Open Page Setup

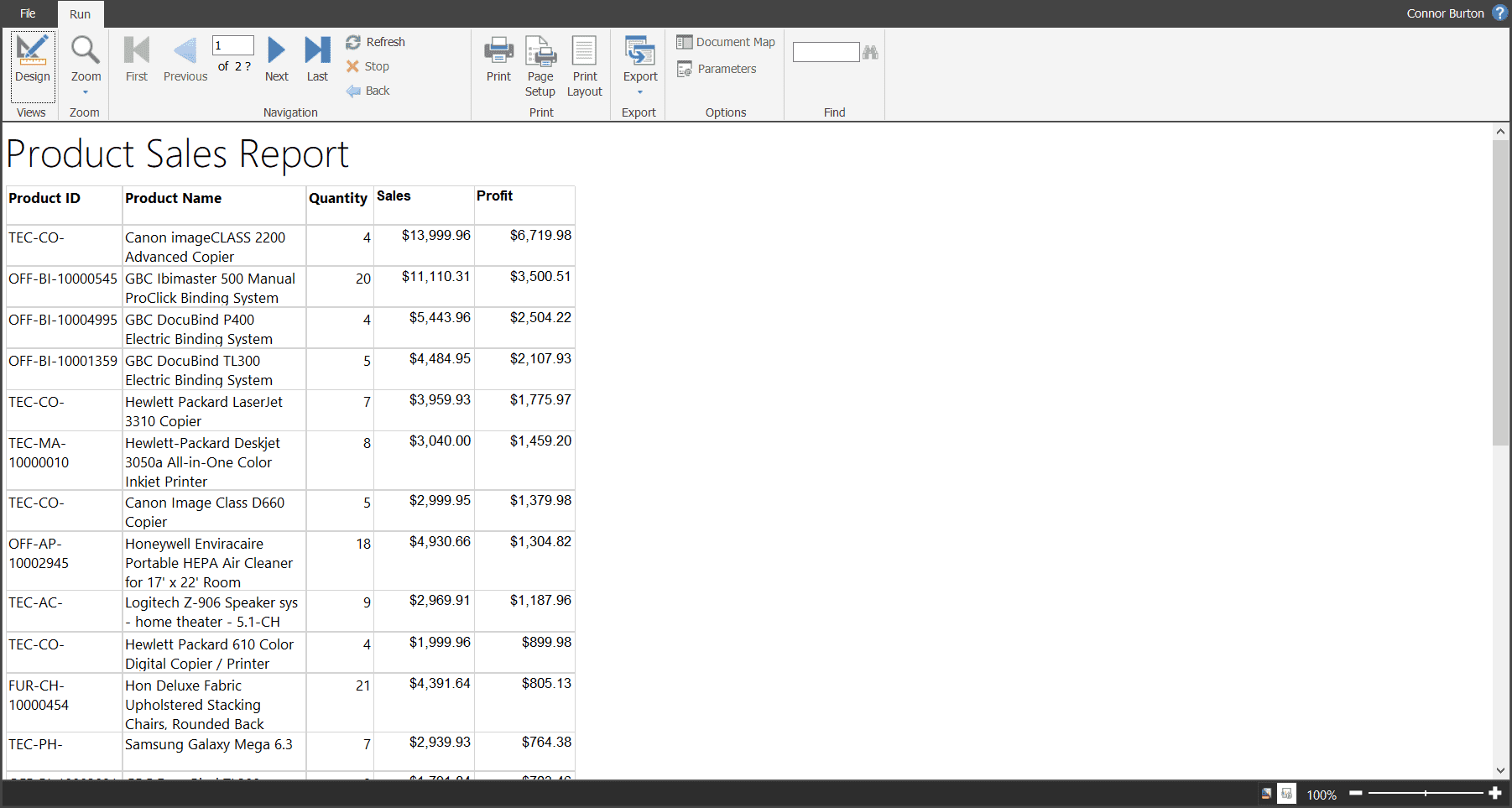[x=540, y=67]
